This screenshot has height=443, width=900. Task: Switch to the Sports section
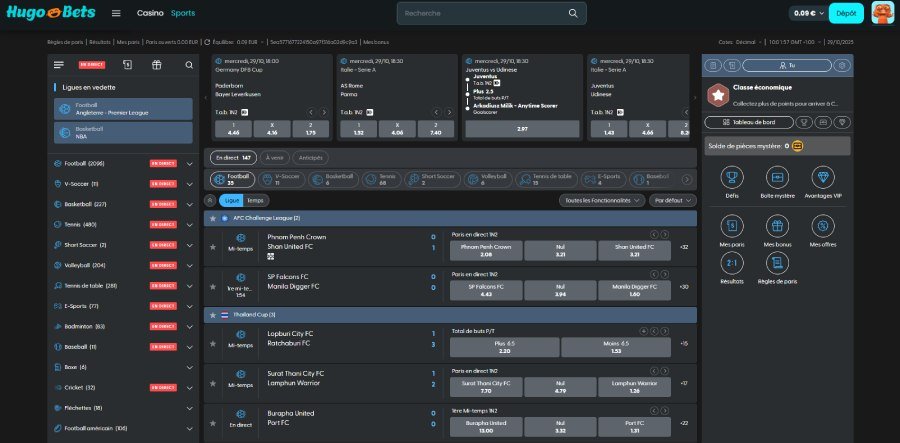183,13
